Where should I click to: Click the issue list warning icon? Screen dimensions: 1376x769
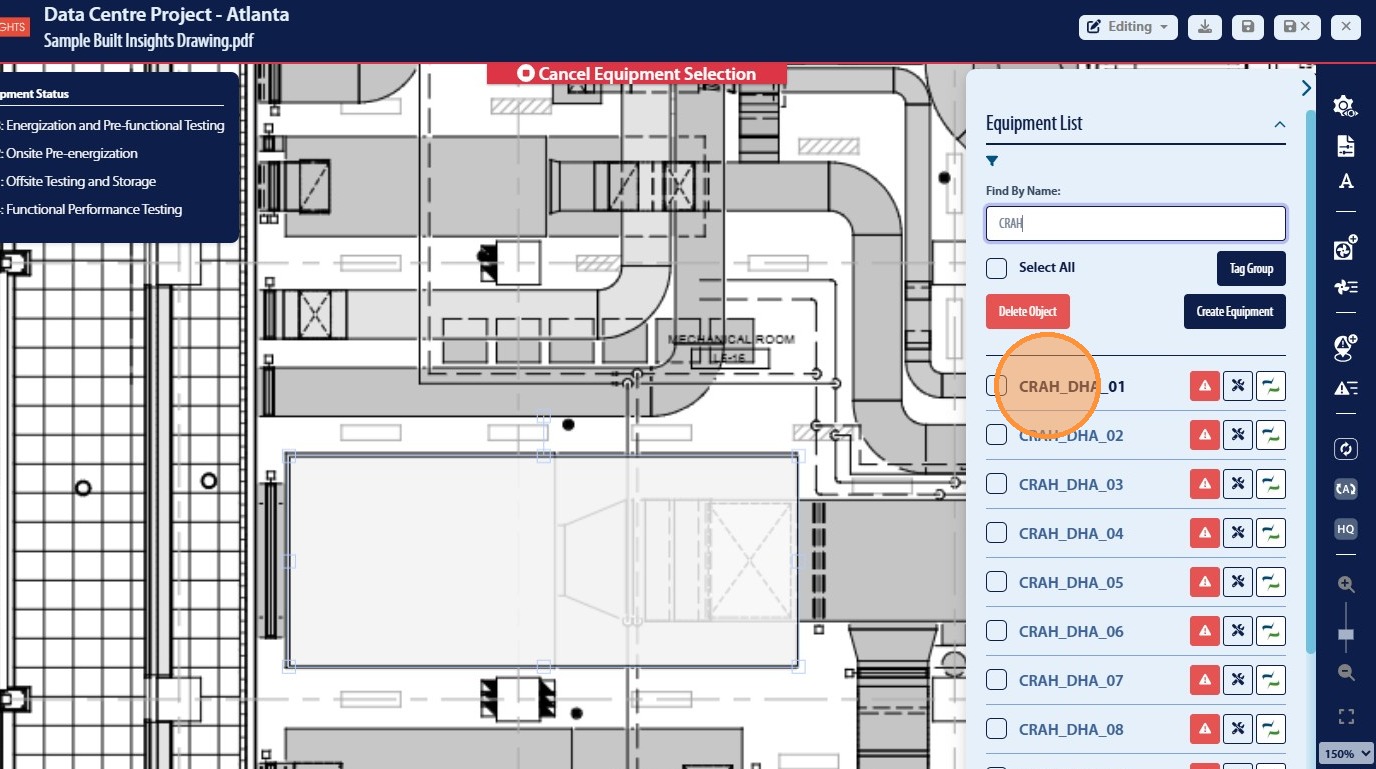[x=1346, y=388]
